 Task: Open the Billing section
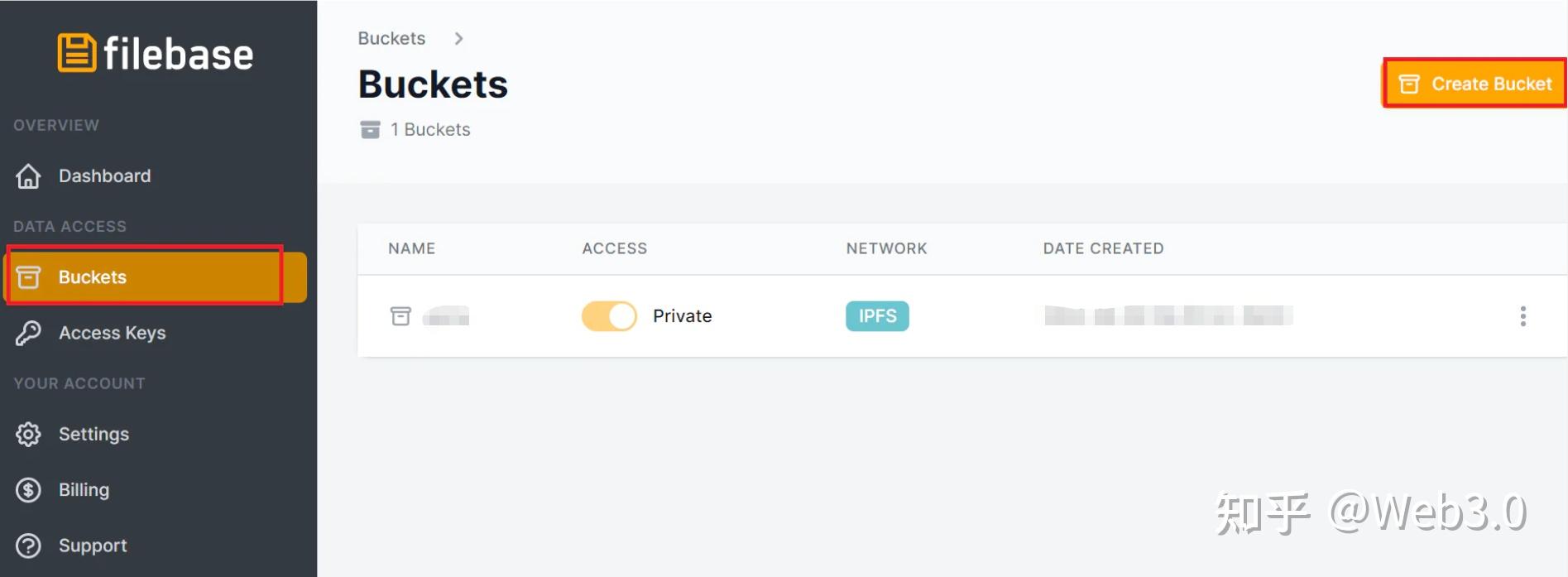point(84,490)
